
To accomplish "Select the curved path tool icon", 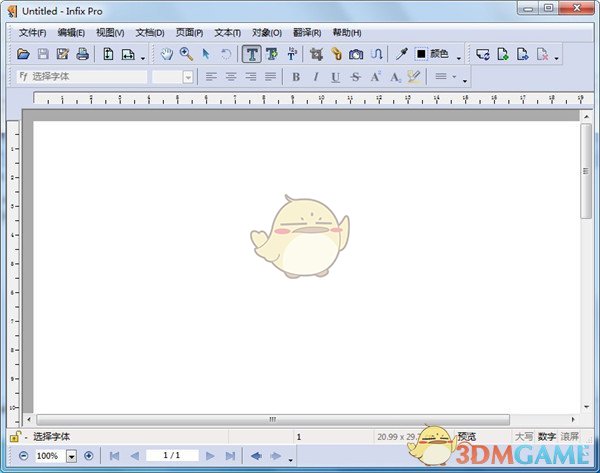I will [x=377, y=54].
